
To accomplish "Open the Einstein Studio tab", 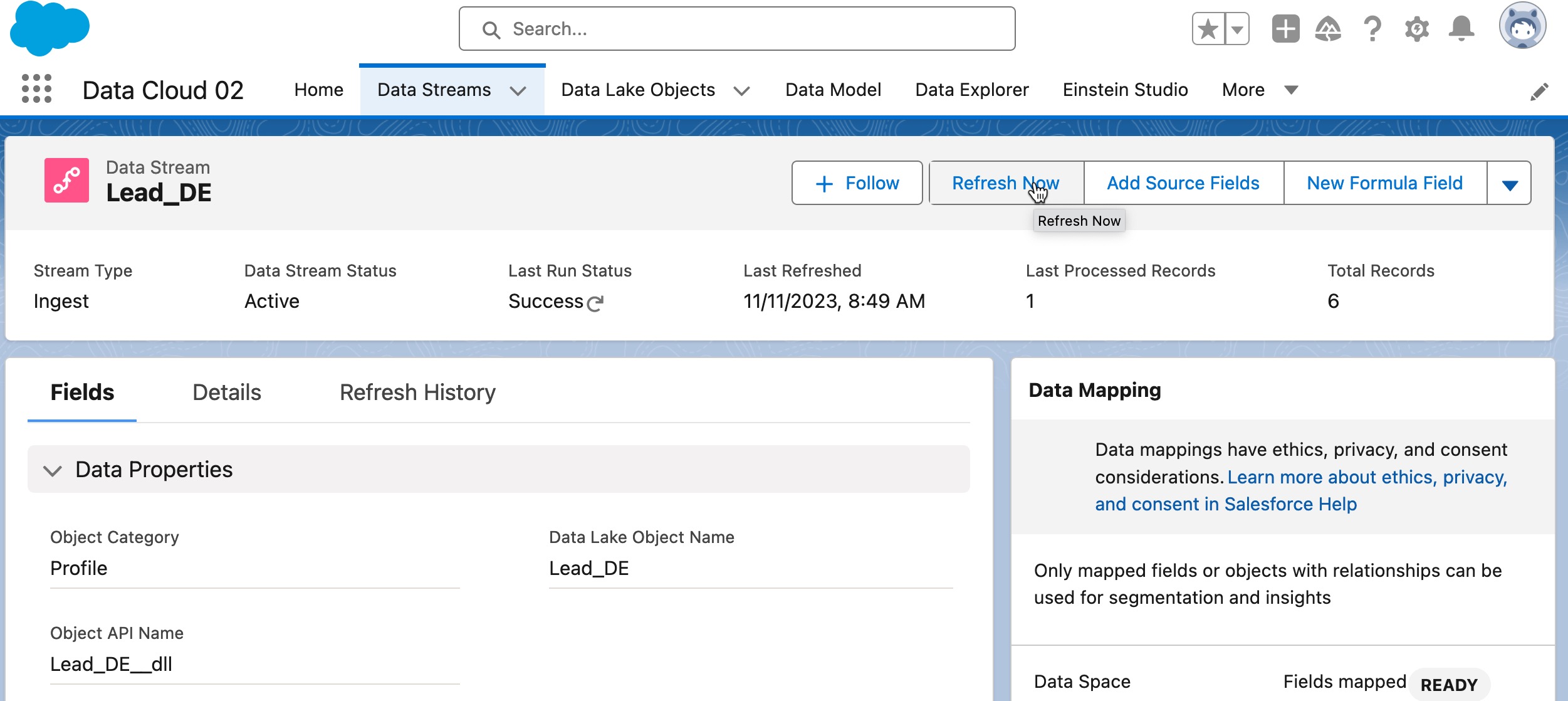I will (1125, 90).
